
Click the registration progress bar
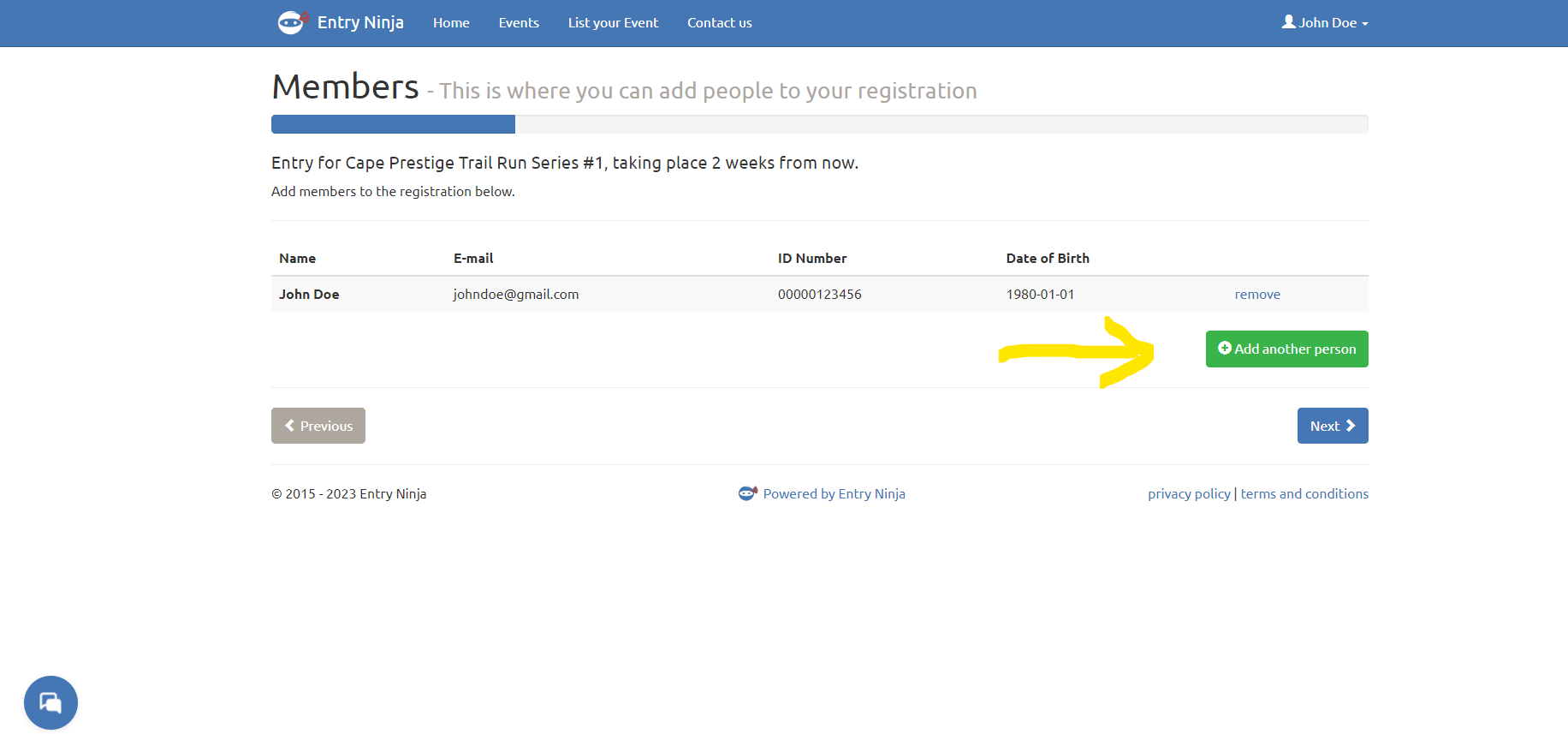[x=819, y=124]
